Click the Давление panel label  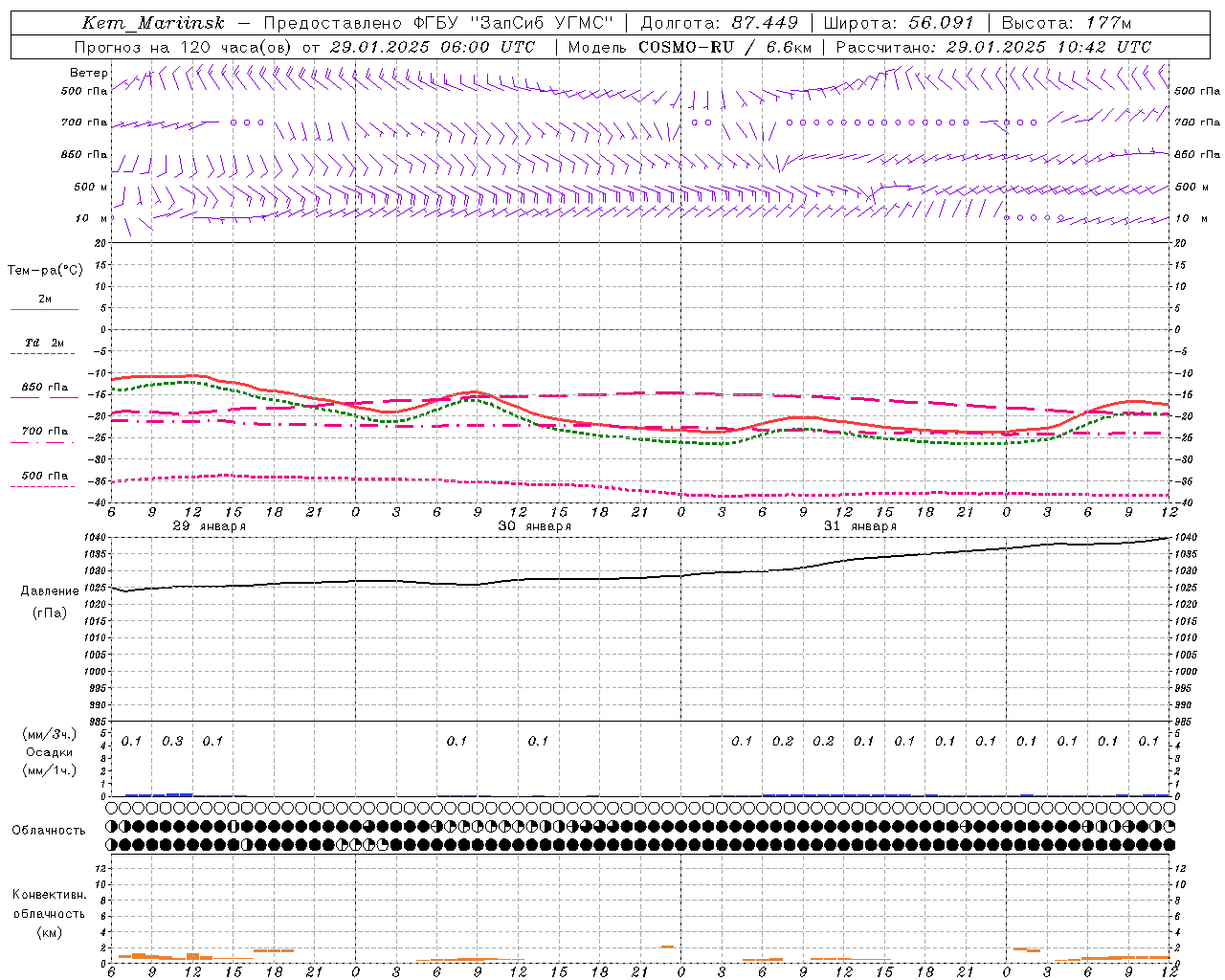[x=50, y=591]
